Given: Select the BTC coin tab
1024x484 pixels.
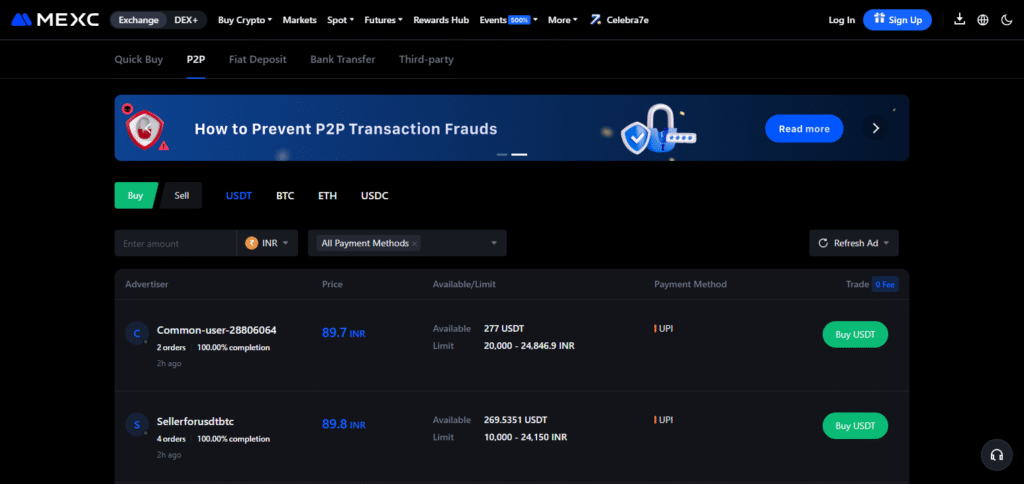Looking at the screenshot, I should point(285,195).
